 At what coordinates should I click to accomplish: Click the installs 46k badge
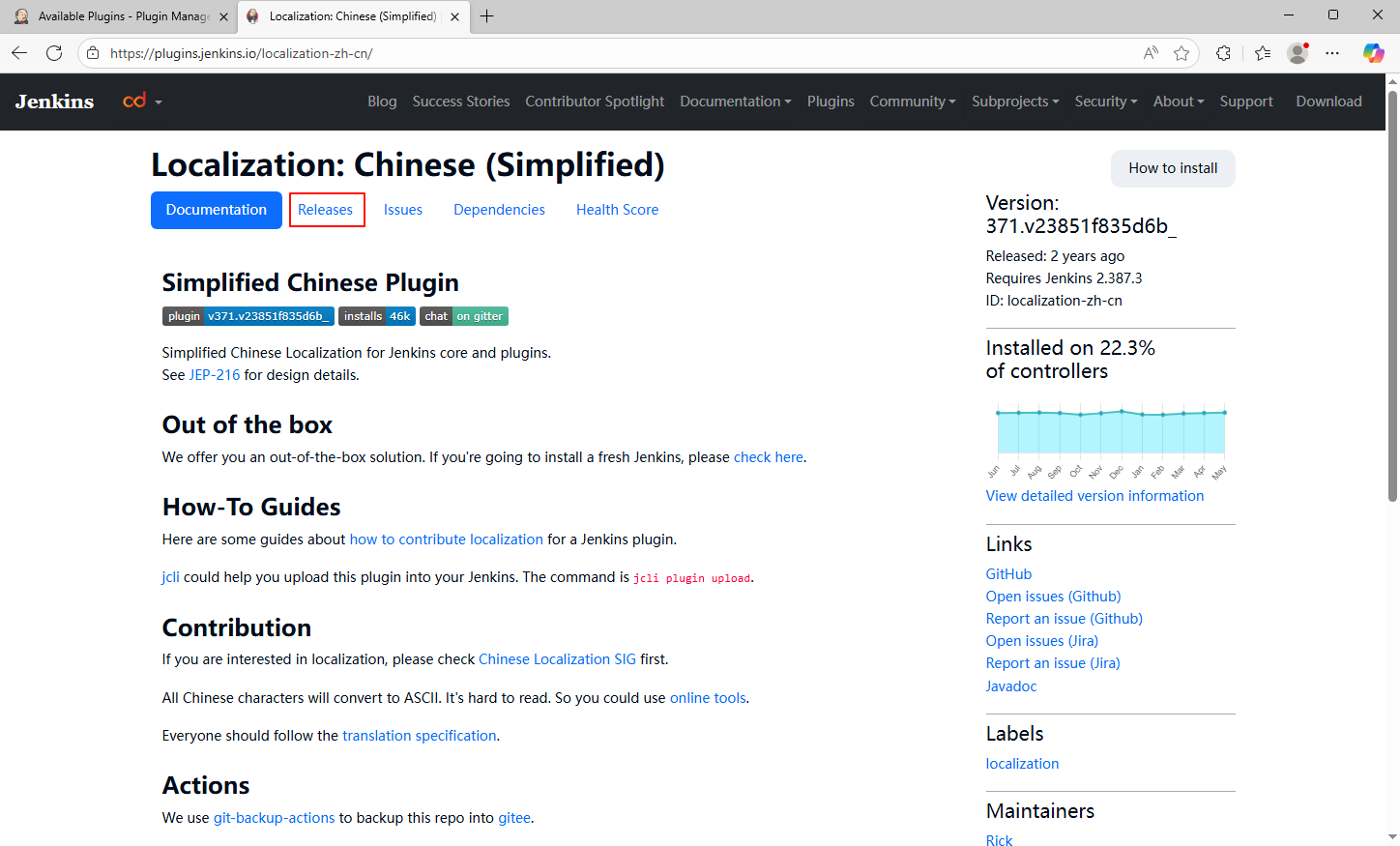click(x=377, y=316)
